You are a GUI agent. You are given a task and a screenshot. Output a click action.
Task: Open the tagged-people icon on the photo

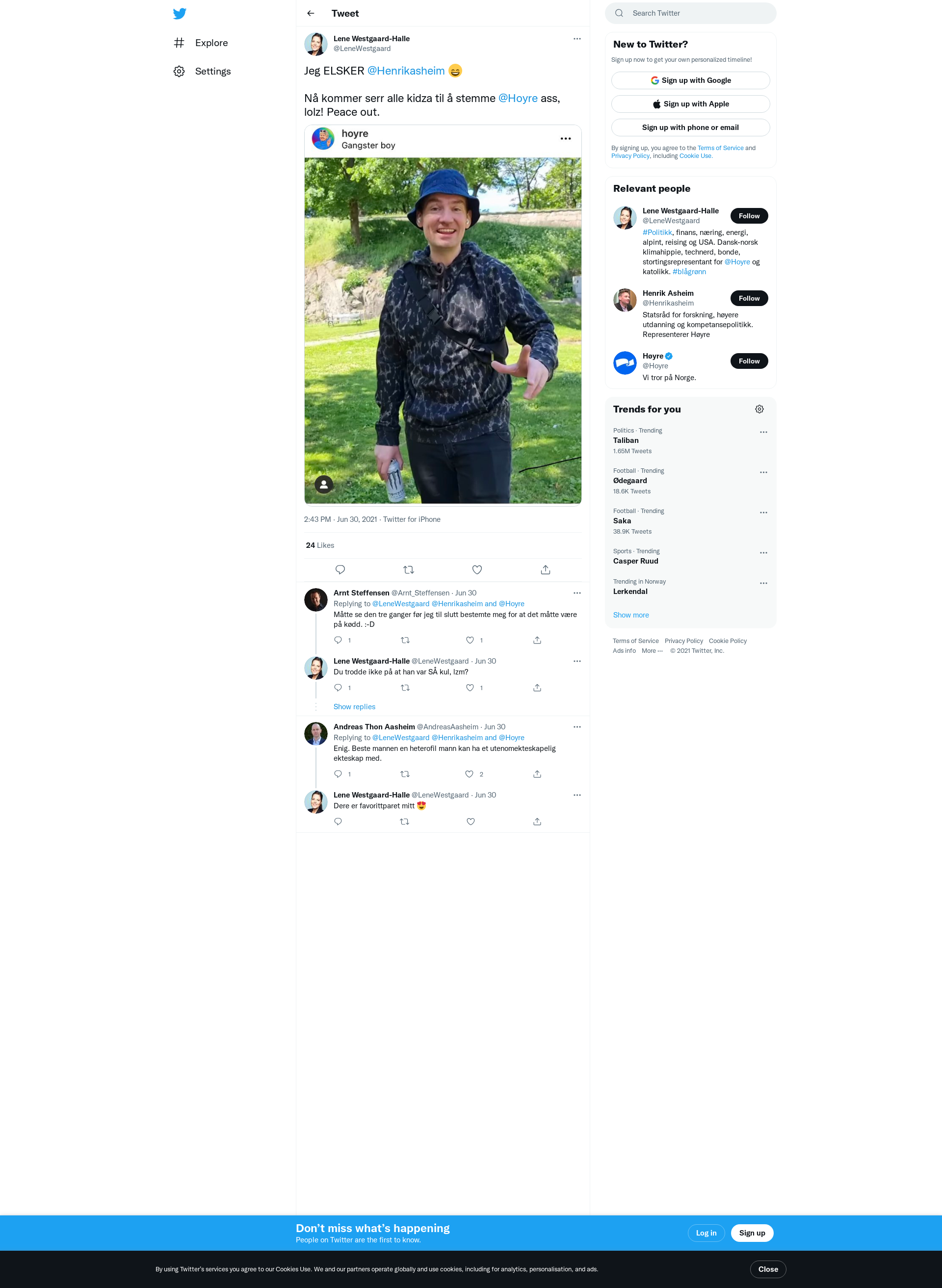[324, 485]
